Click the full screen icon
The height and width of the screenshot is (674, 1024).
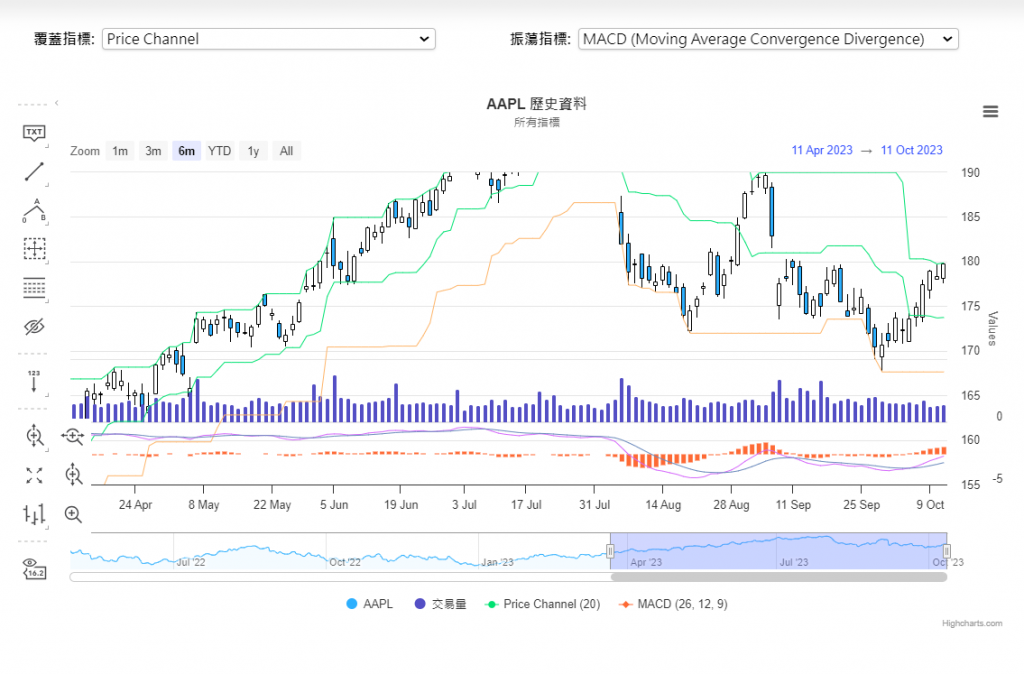click(x=34, y=475)
